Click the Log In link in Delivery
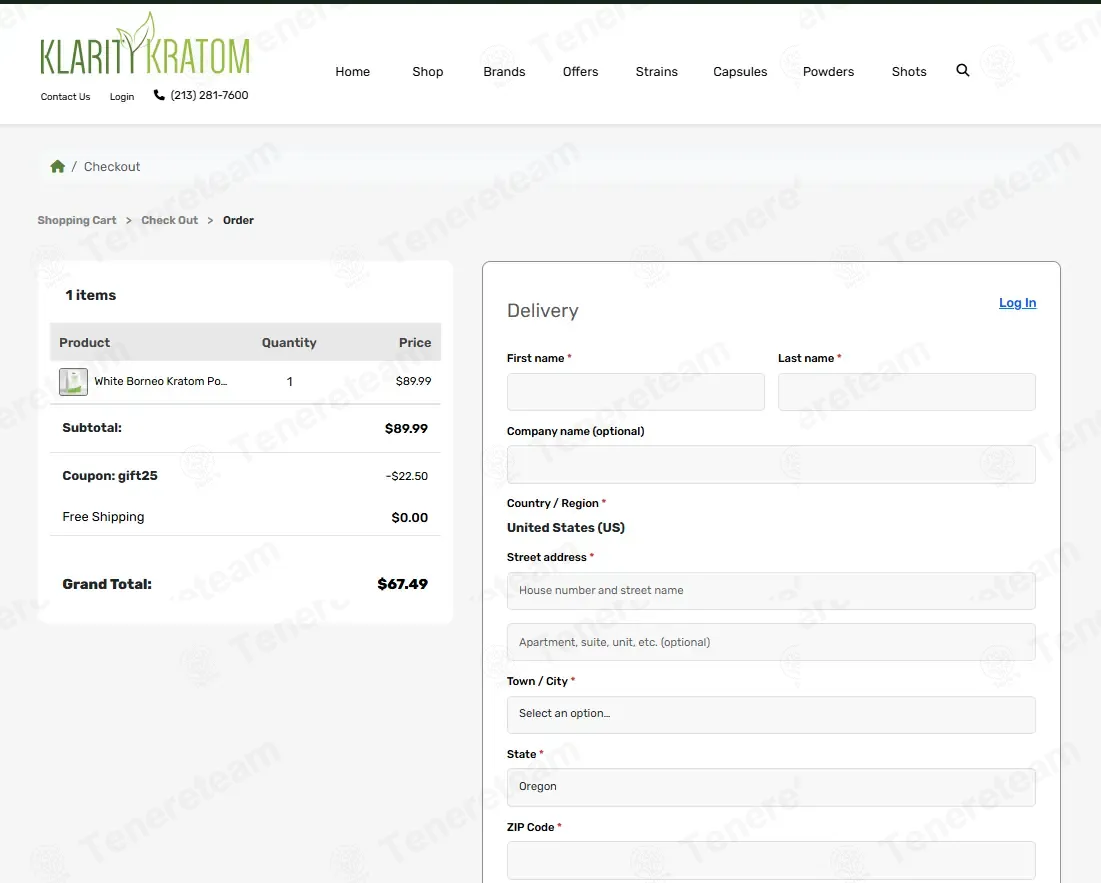The height and width of the screenshot is (883, 1101). (1017, 303)
